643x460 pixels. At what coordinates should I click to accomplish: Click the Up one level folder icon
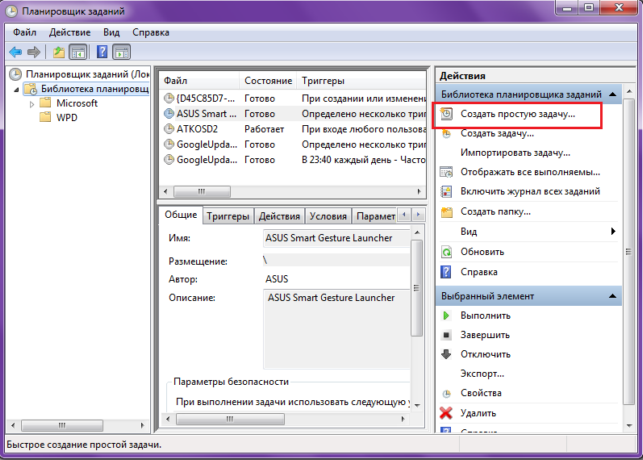coord(59,52)
